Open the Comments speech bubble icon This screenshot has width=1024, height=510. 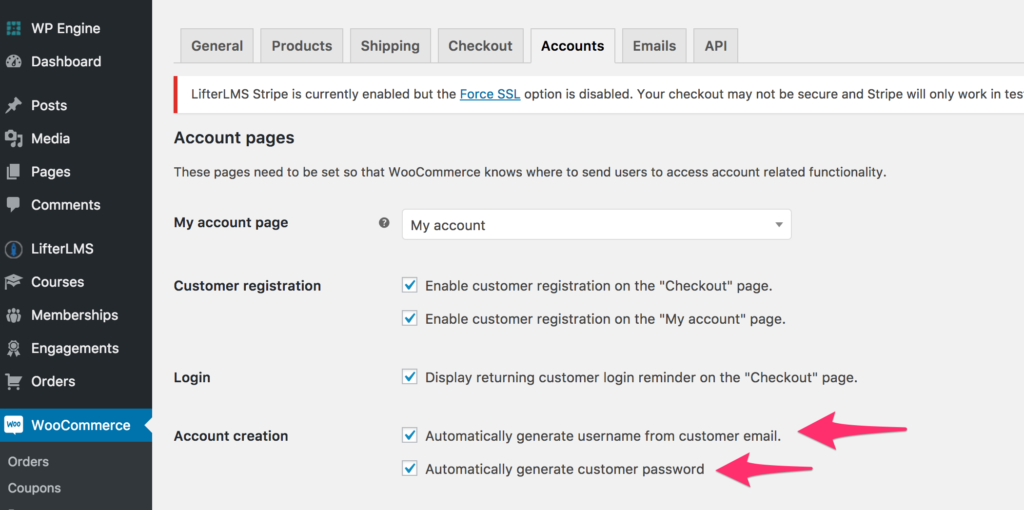(13, 204)
